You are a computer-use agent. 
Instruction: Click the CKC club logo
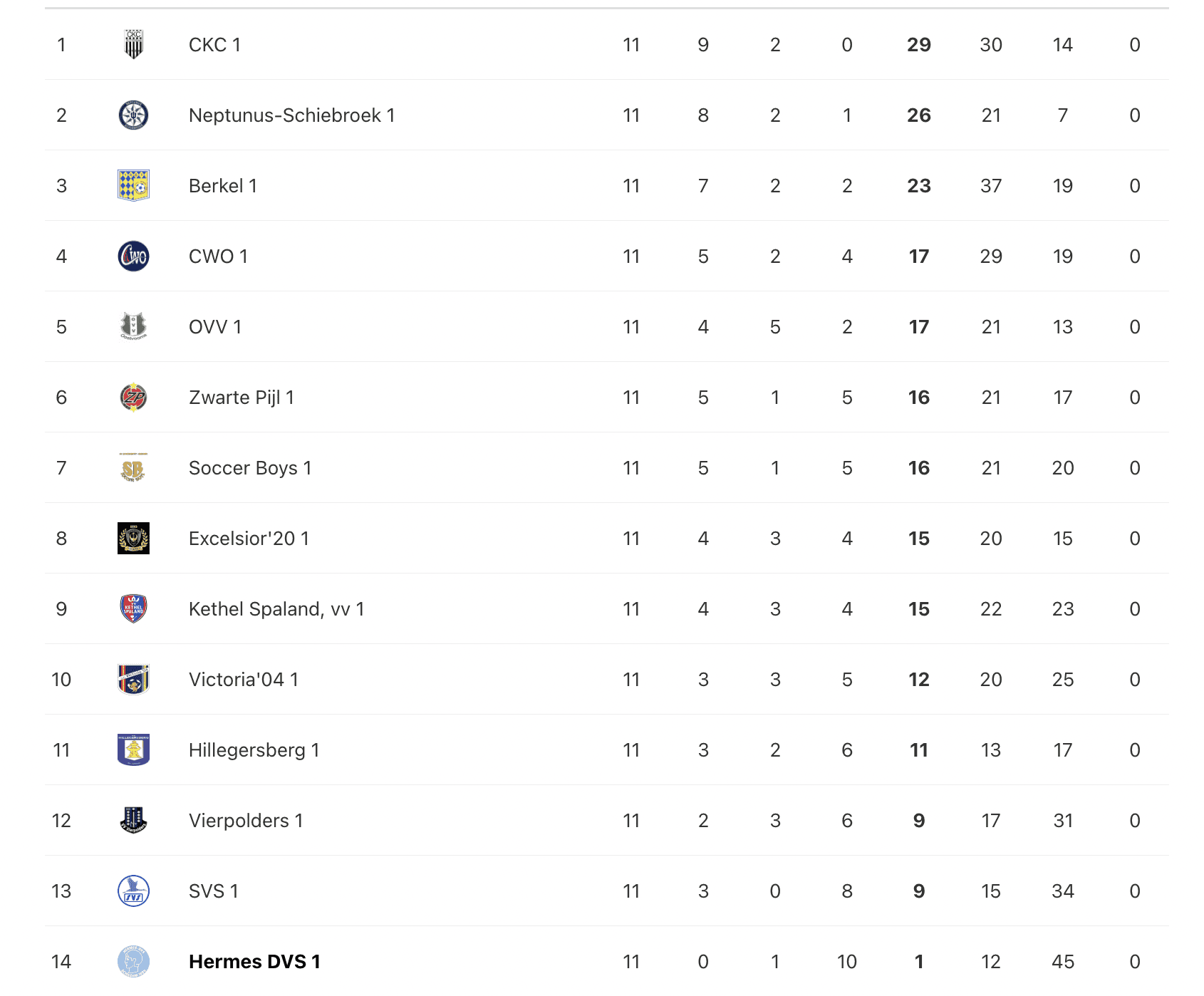click(133, 45)
